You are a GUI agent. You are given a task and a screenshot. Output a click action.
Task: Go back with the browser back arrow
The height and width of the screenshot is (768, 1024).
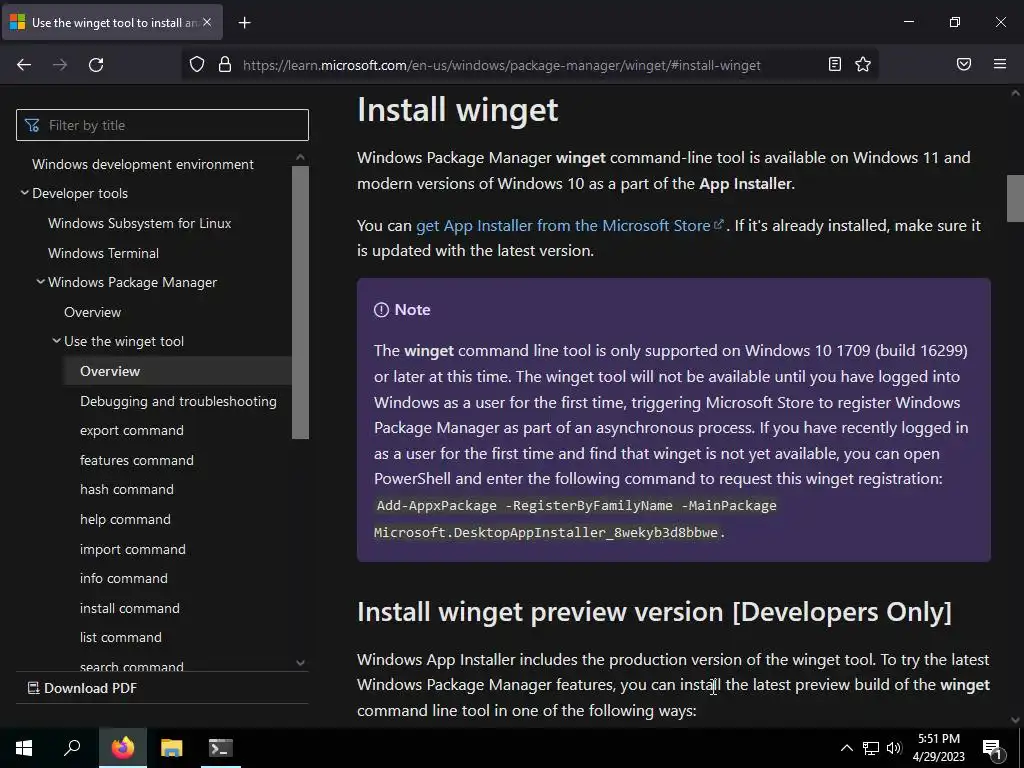(24, 65)
